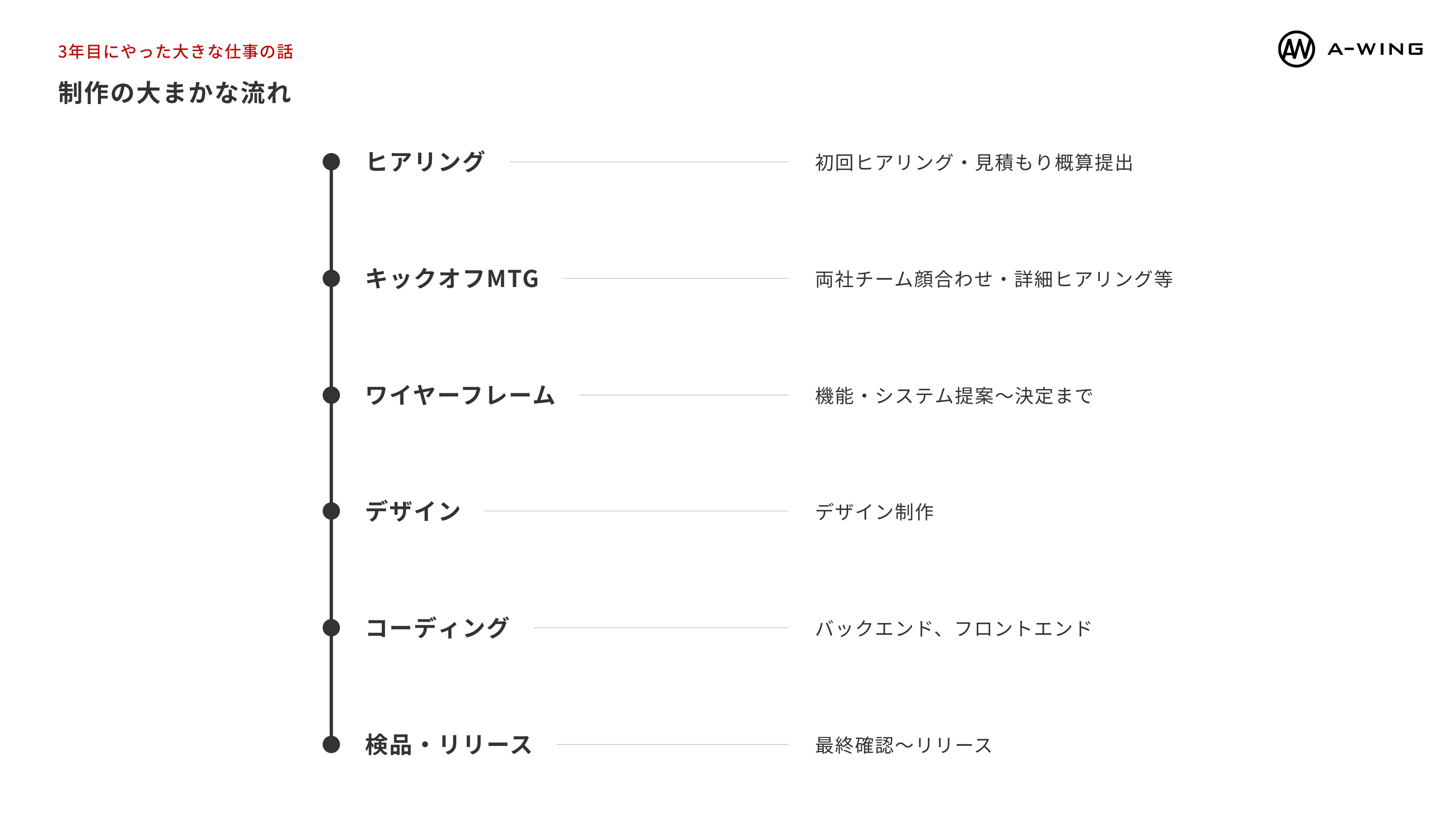Click the A-WING circular logo icon

coord(1296,49)
